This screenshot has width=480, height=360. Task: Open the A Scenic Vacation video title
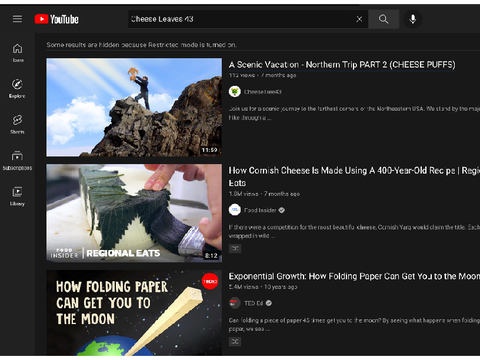pos(342,65)
